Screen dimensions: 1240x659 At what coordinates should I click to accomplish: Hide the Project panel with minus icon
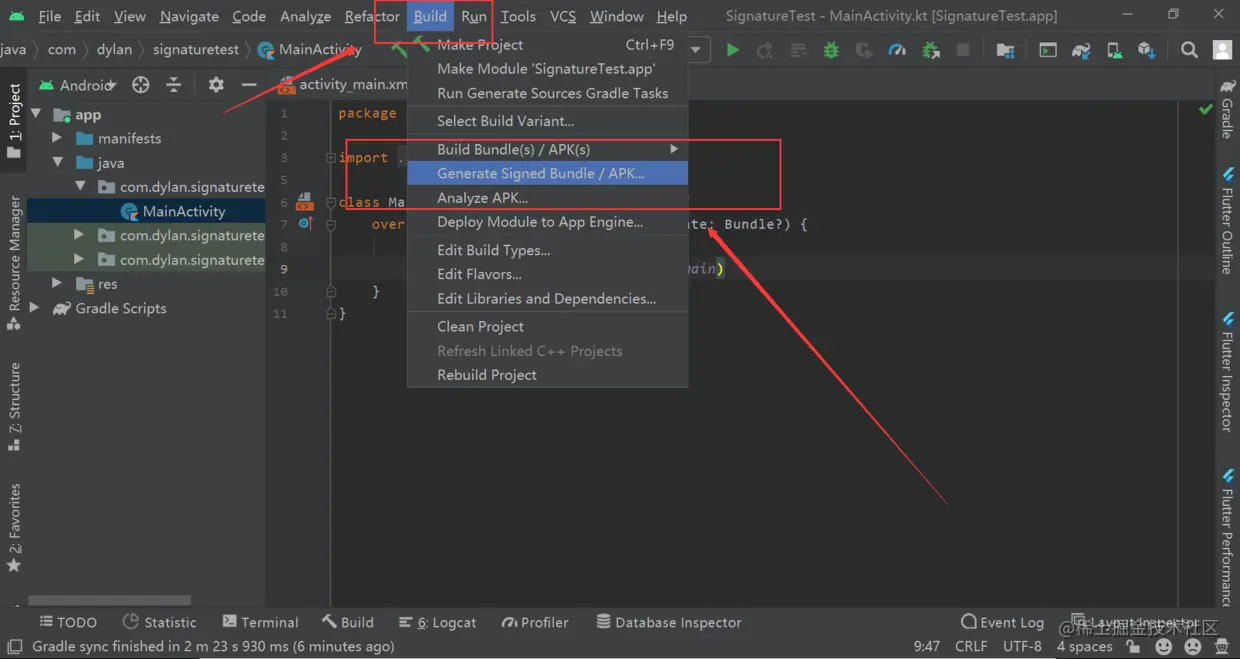[x=249, y=85]
